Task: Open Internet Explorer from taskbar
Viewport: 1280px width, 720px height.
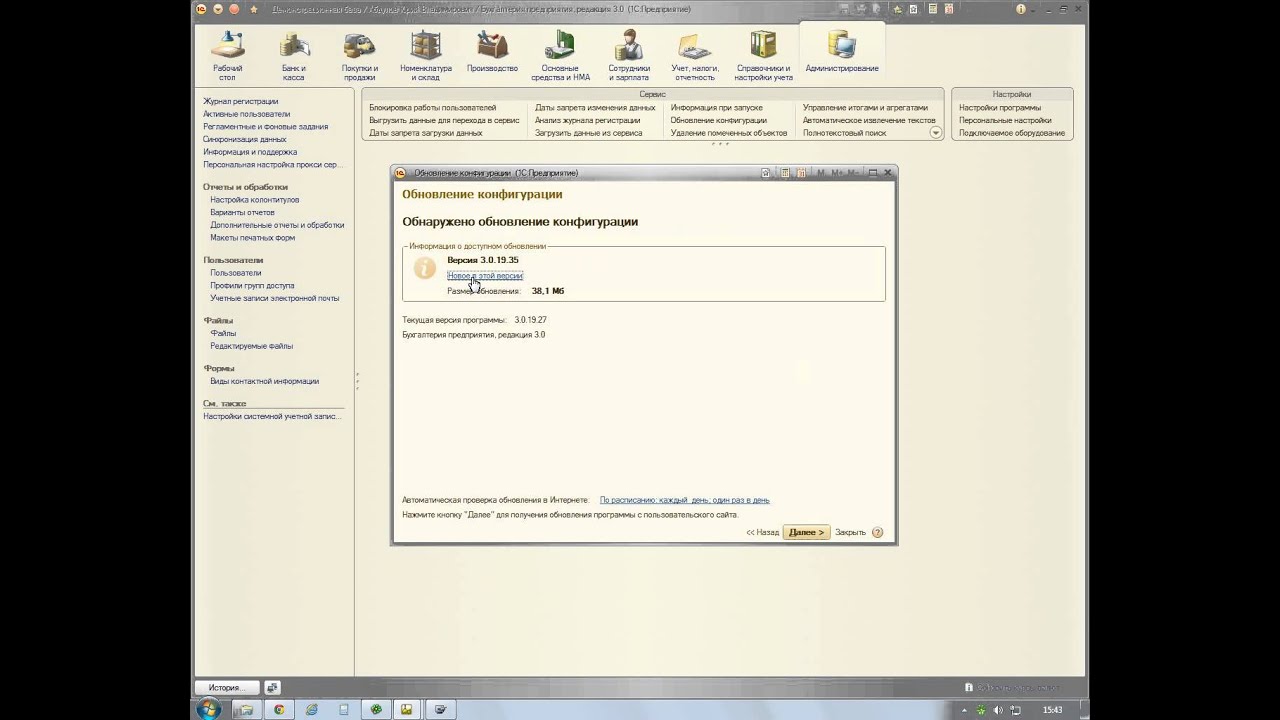Action: (311, 709)
